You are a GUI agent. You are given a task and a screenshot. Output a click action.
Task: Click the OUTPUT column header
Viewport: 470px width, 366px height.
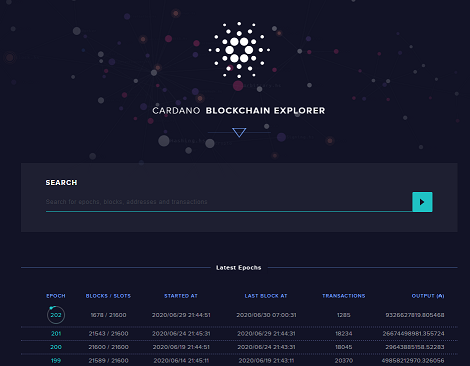click(428, 296)
